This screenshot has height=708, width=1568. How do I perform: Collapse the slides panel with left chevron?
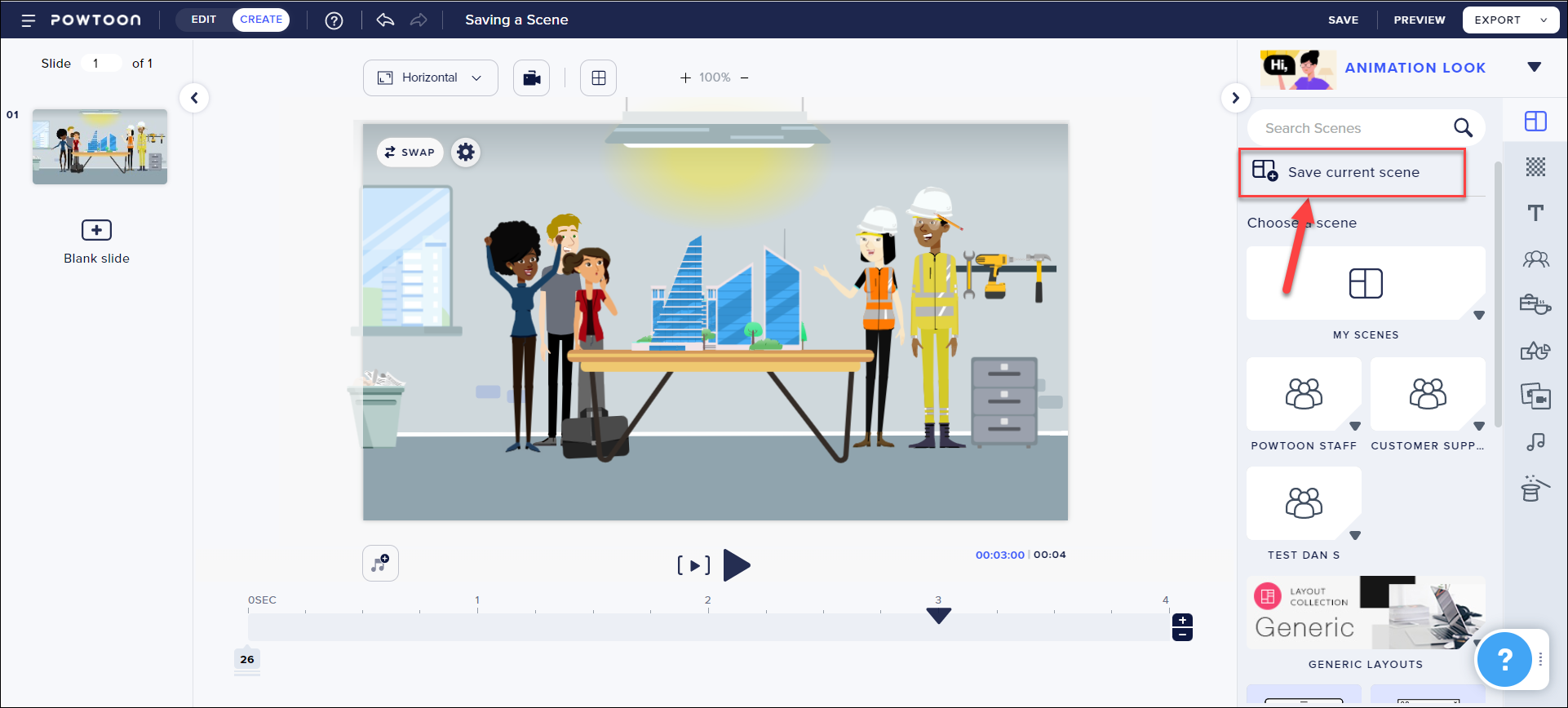(194, 98)
